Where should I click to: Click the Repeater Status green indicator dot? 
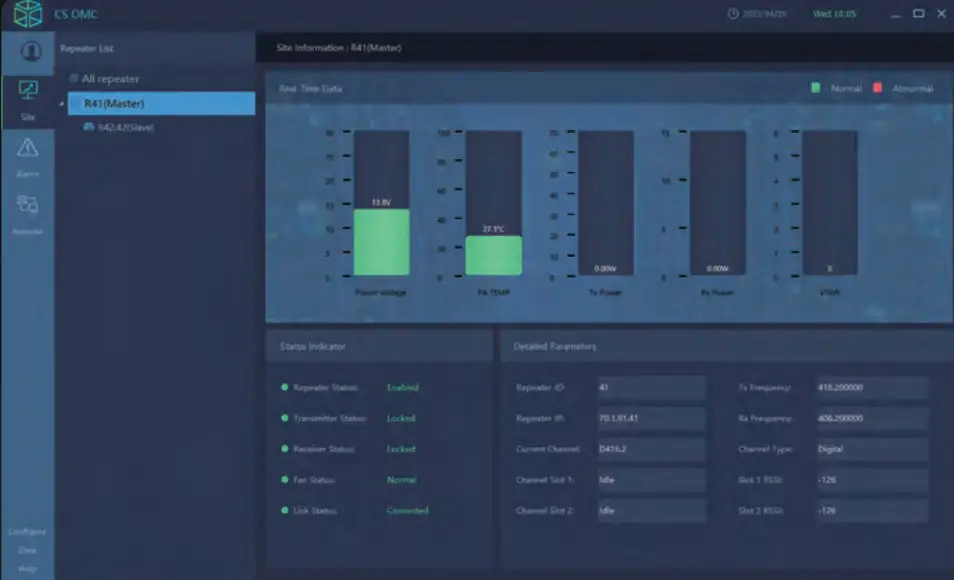pos(284,387)
